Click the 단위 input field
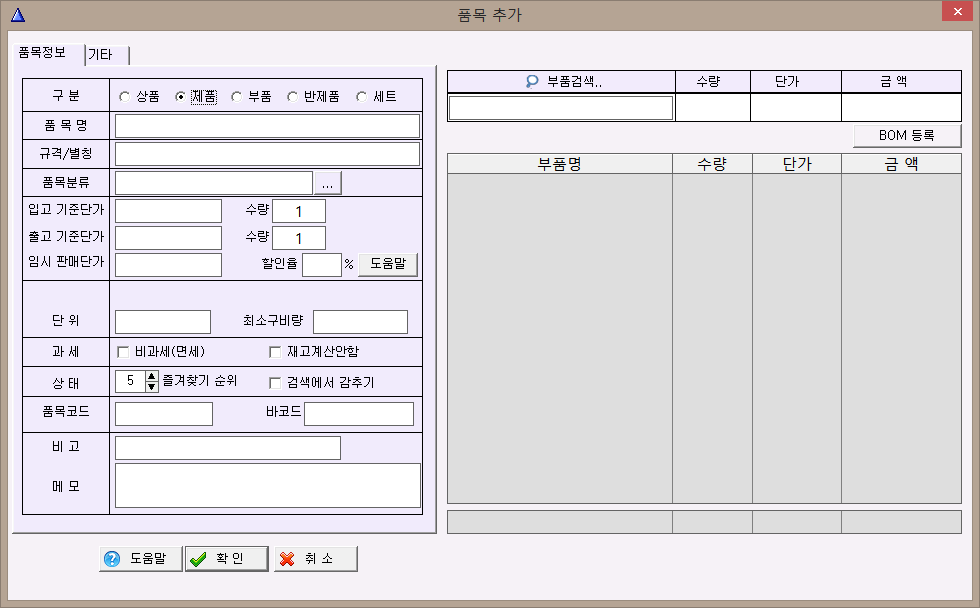 163,322
